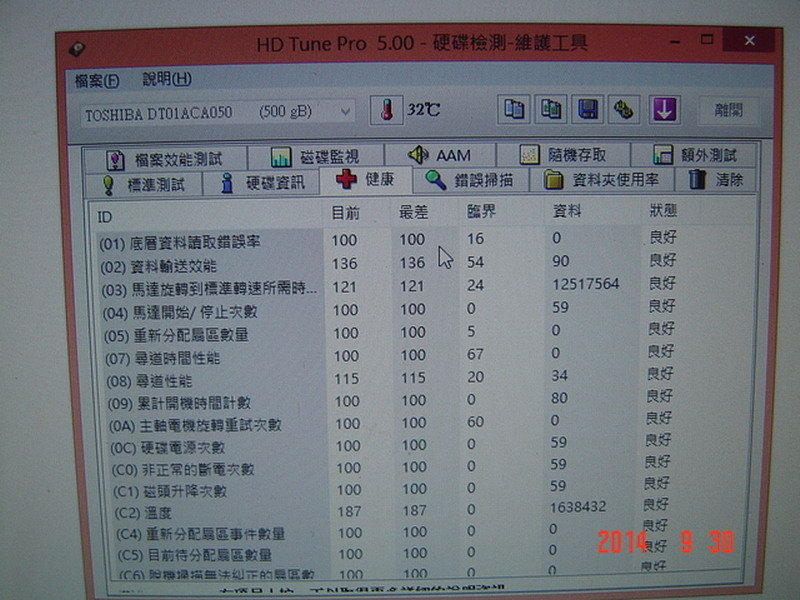Close the HD Tune Pro window
The height and width of the screenshot is (600, 800).
749,40
